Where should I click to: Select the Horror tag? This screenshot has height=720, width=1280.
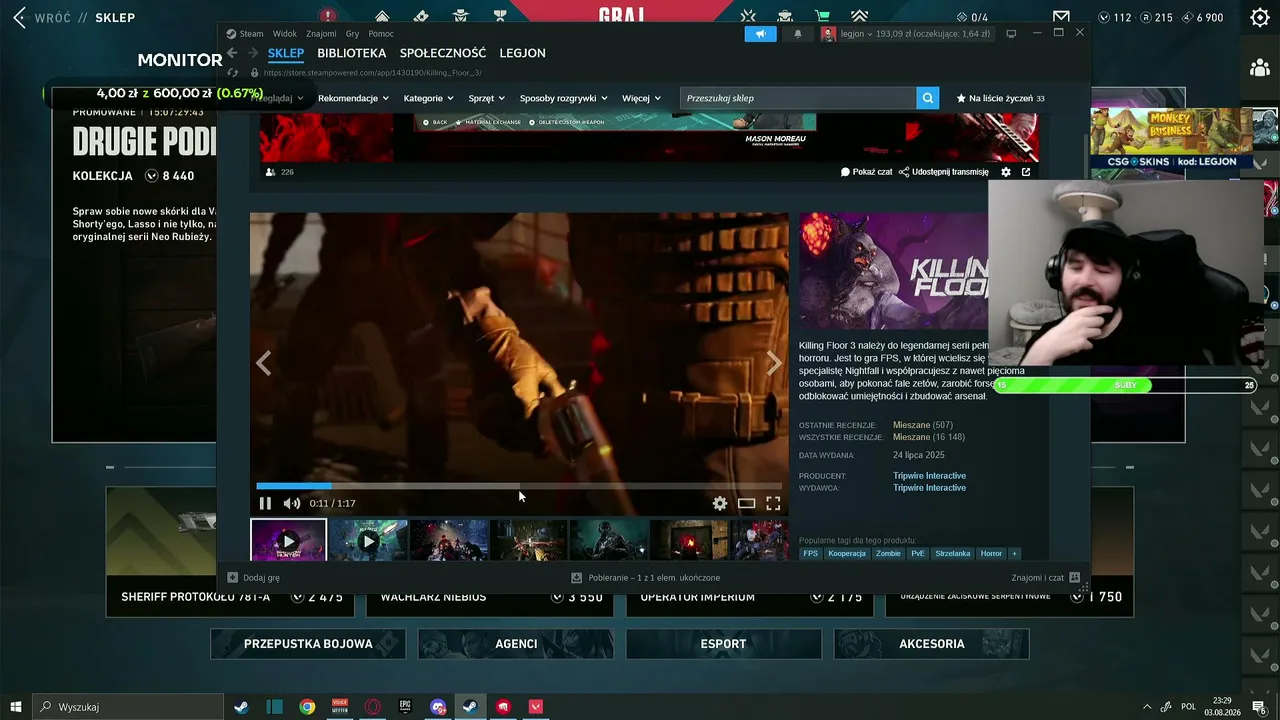(991, 554)
